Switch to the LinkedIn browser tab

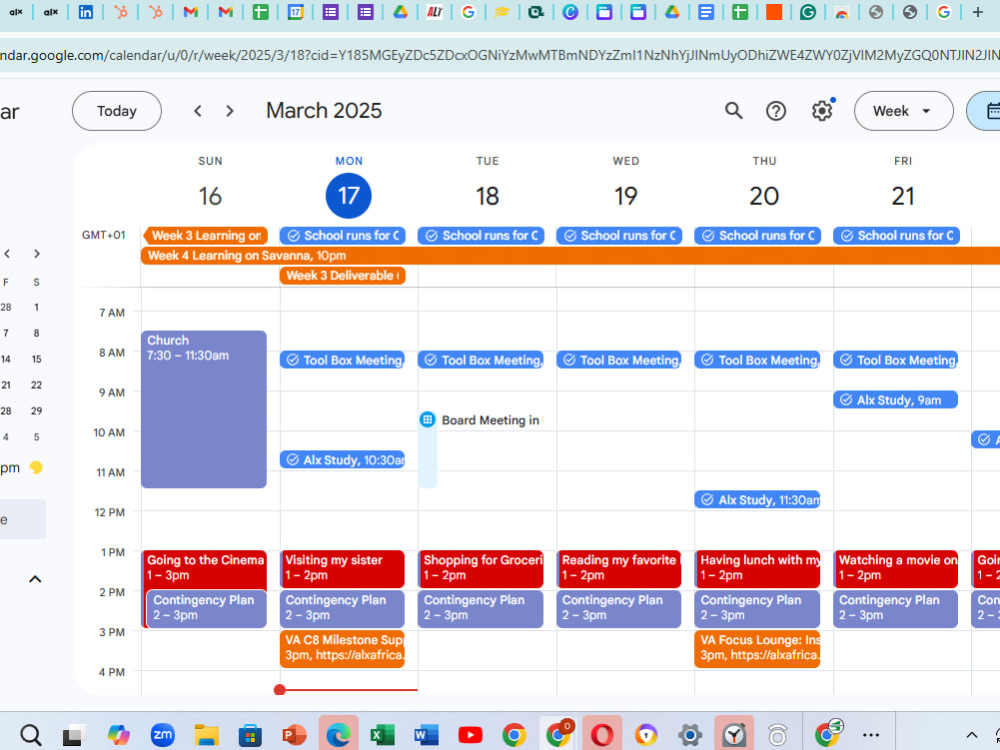(x=85, y=11)
